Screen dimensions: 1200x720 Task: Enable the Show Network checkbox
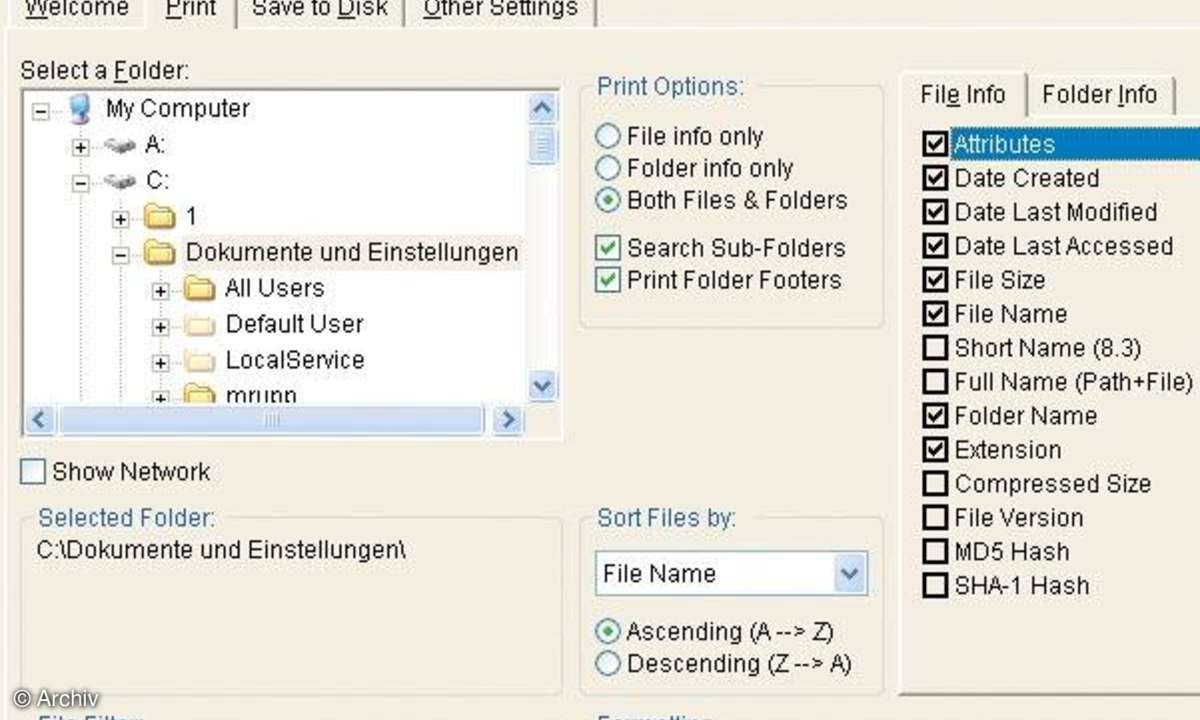[x=33, y=472]
